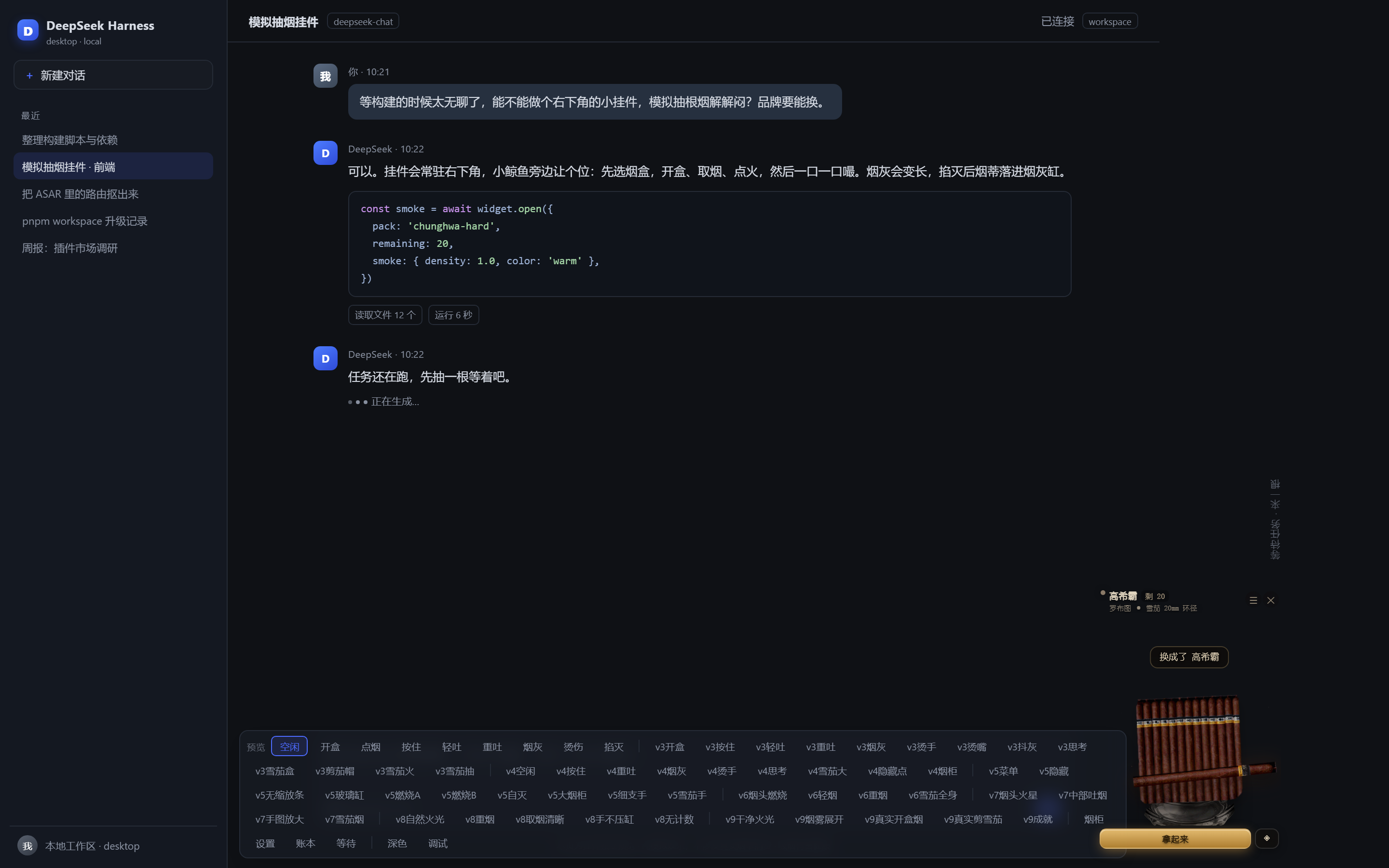Select the v3开盒 preview option

coord(669,746)
